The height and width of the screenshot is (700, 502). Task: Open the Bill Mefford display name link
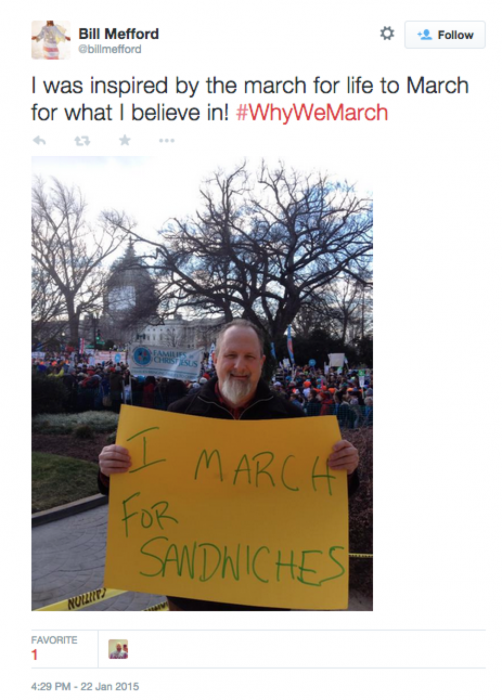pyautogui.click(x=118, y=33)
